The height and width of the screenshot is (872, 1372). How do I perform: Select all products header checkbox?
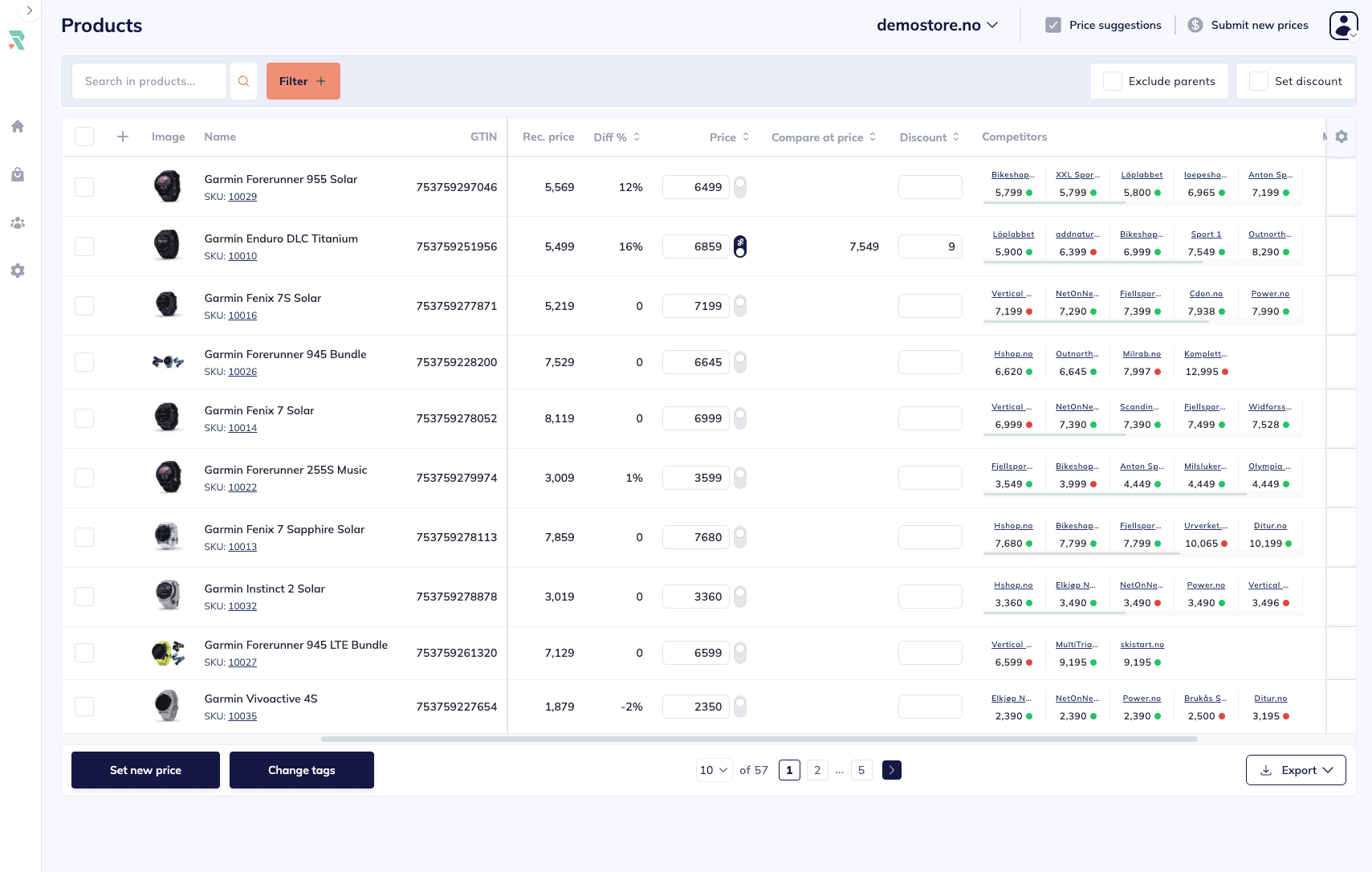(84, 137)
